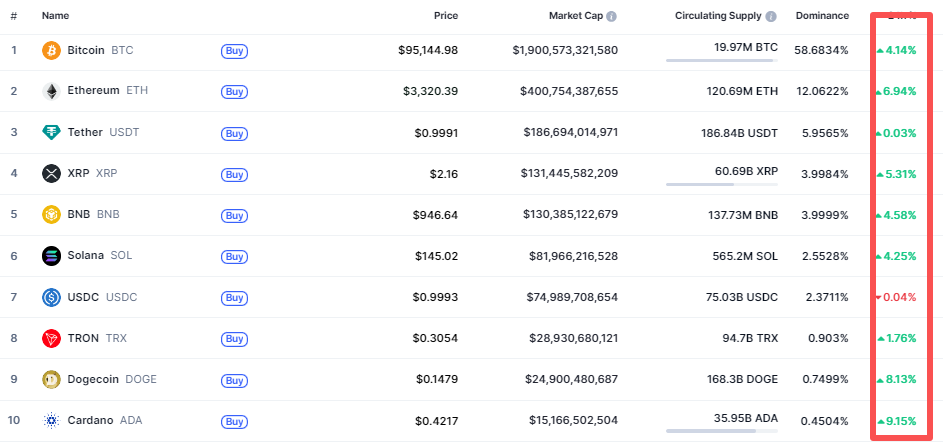The width and height of the screenshot is (943, 445).
Task: Open the Ethereum coin name link
Action: (x=93, y=91)
